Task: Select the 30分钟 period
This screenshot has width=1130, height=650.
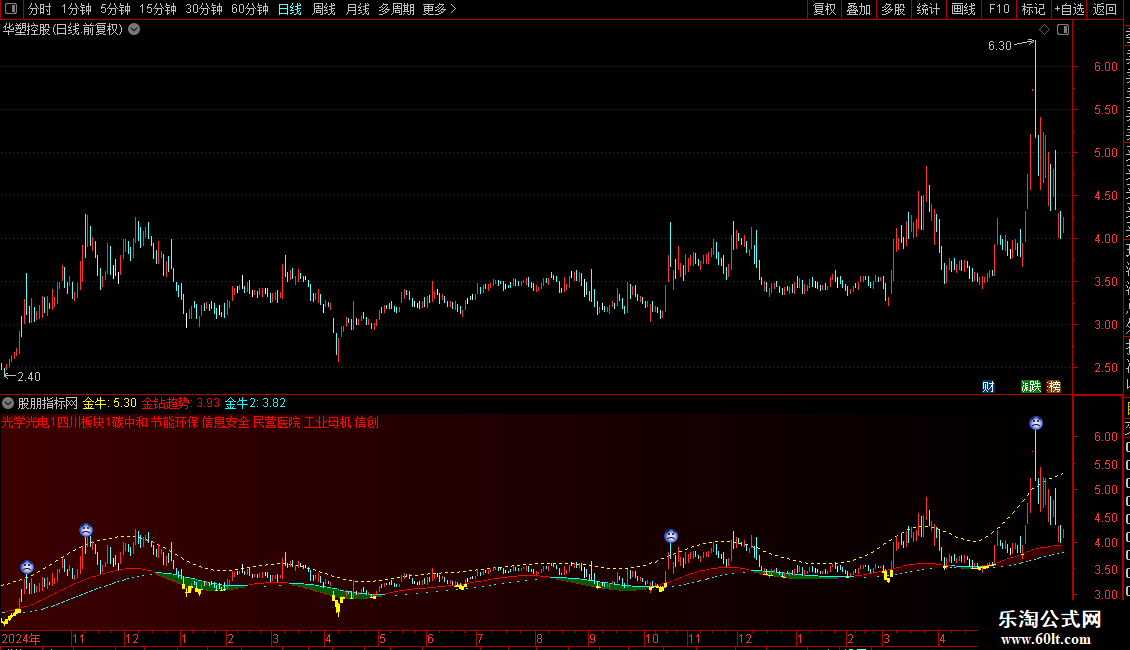Action: pyautogui.click(x=204, y=9)
